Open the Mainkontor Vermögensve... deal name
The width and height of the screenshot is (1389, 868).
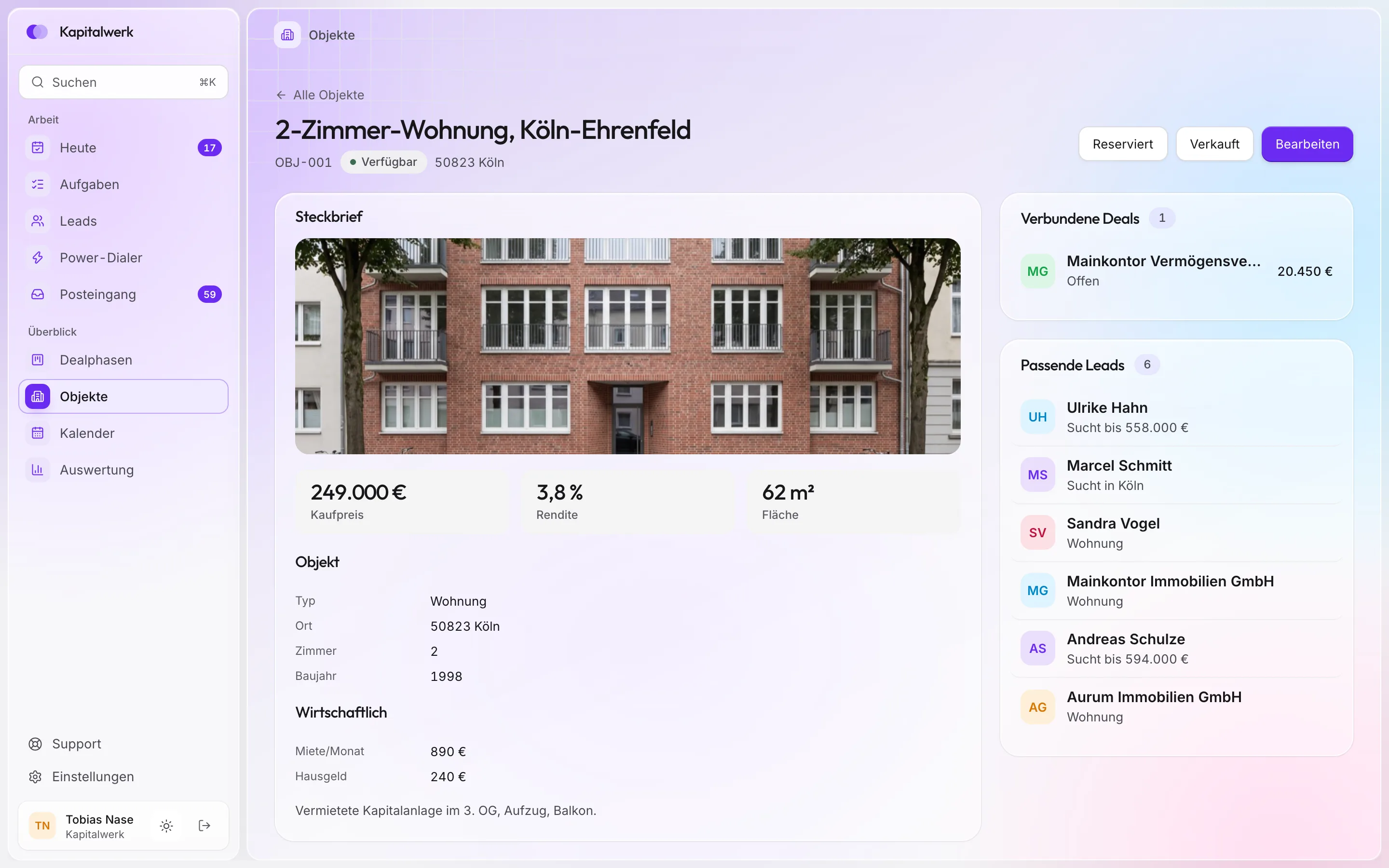(1163, 261)
